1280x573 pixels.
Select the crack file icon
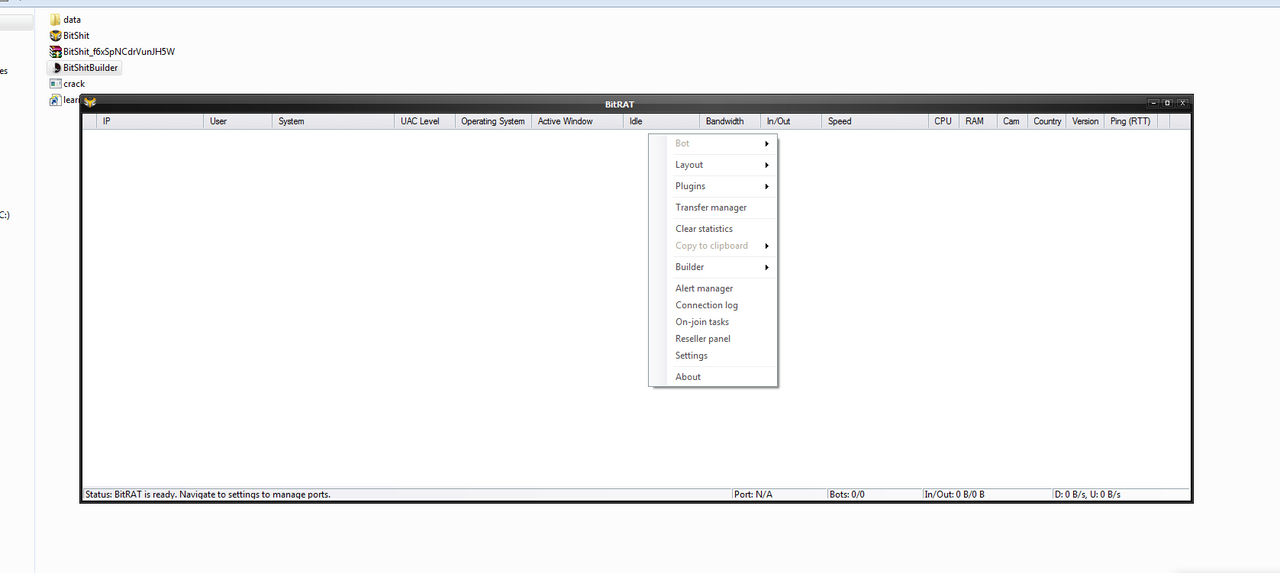[55, 84]
